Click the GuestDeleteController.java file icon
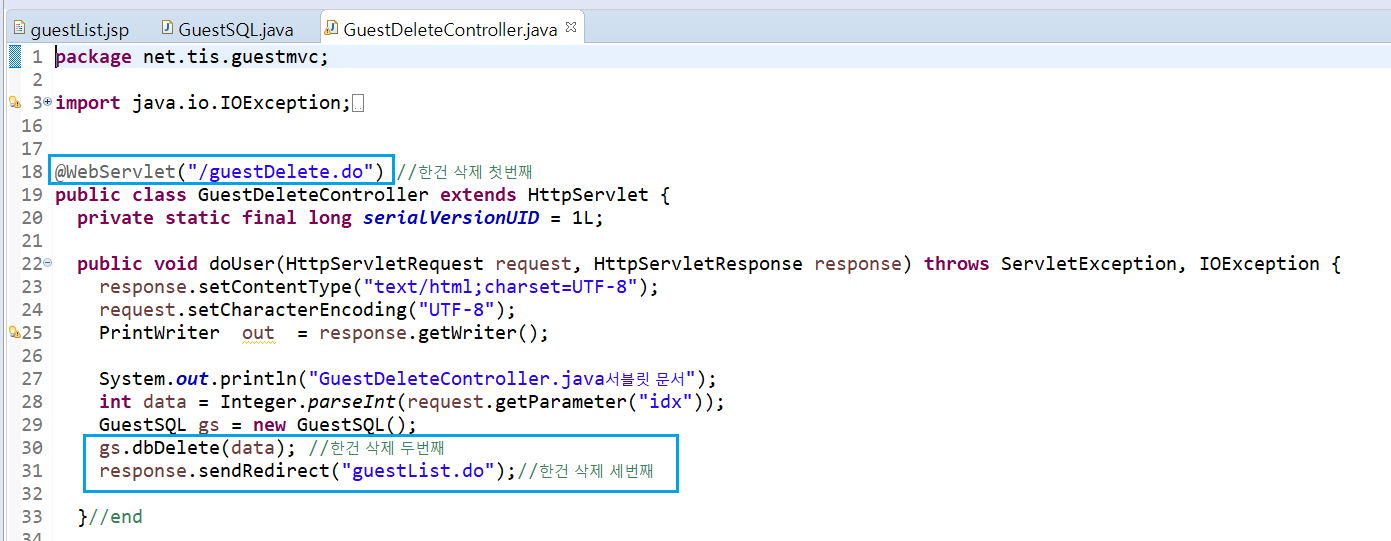The width and height of the screenshot is (1391, 541). [x=332, y=28]
